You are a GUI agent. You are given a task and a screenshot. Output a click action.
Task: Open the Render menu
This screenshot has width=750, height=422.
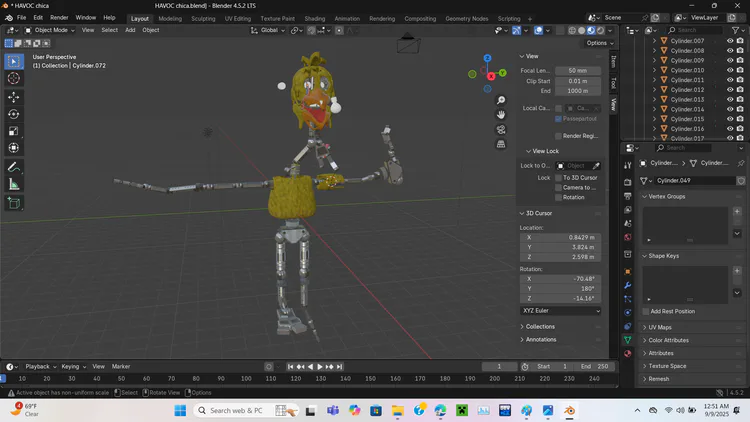59,18
